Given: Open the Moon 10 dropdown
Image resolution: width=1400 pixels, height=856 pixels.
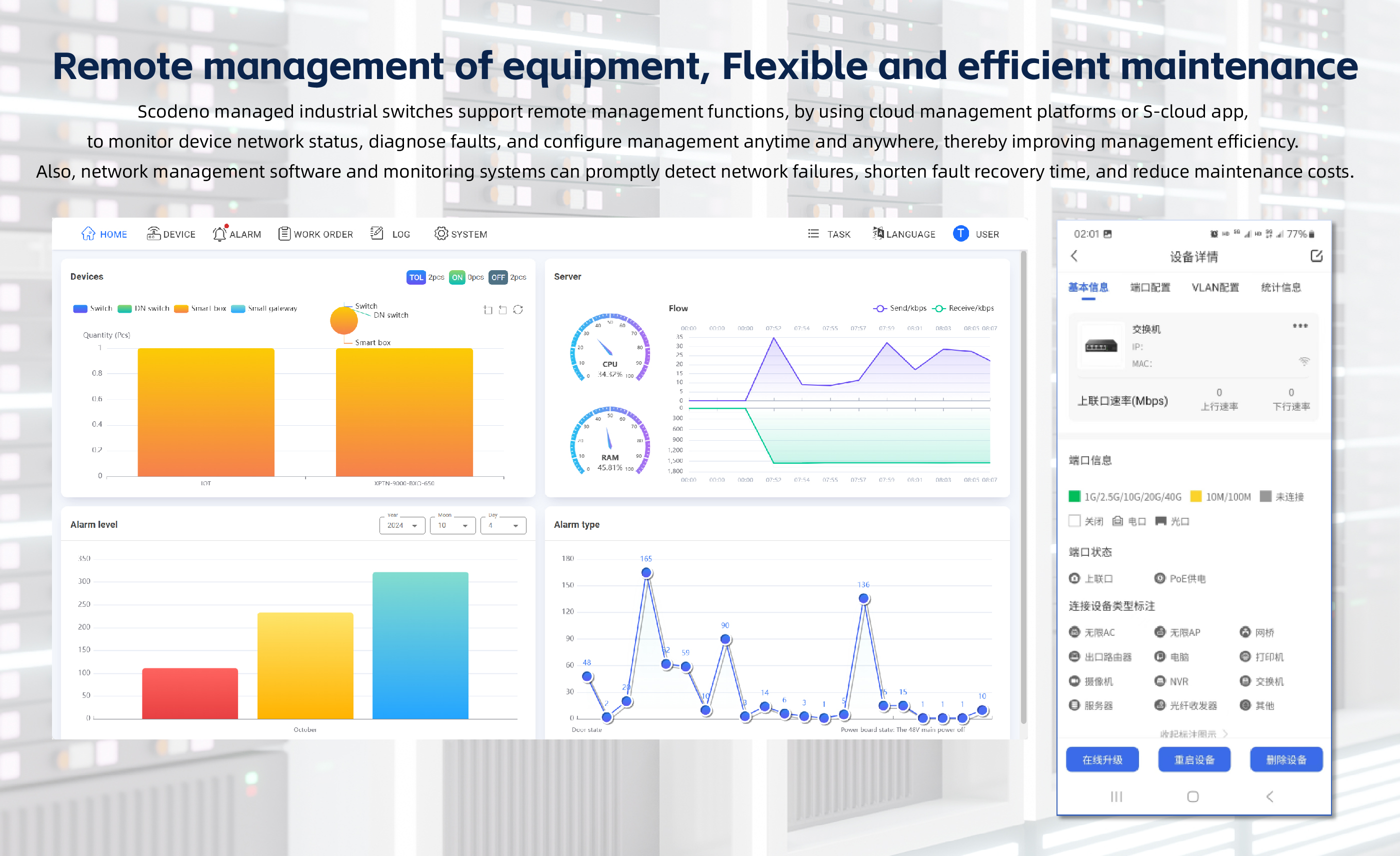Looking at the screenshot, I should click(452, 525).
